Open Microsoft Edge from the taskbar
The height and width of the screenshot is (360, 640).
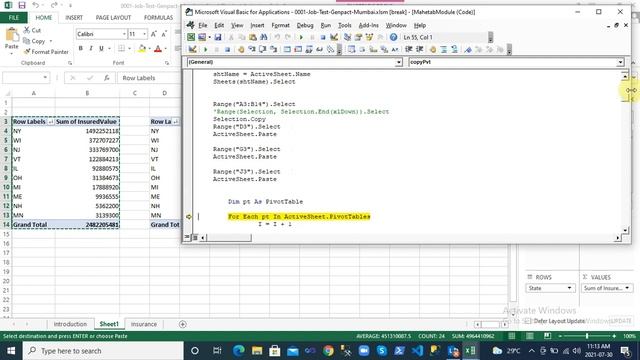pyautogui.click(x=239, y=351)
